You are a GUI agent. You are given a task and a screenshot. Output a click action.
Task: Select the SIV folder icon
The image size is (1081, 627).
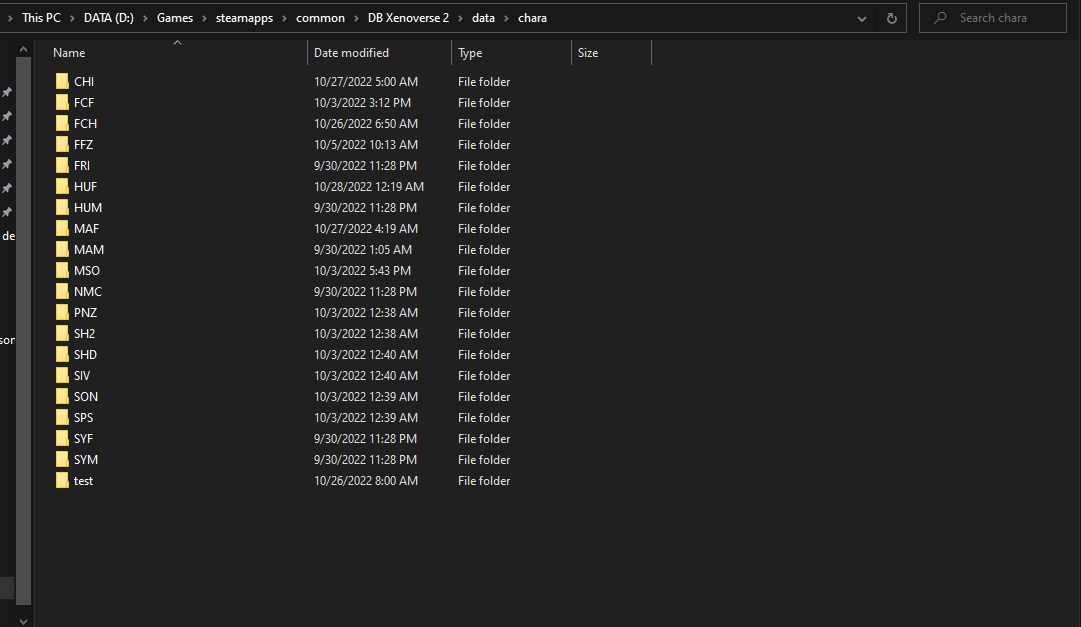point(62,376)
